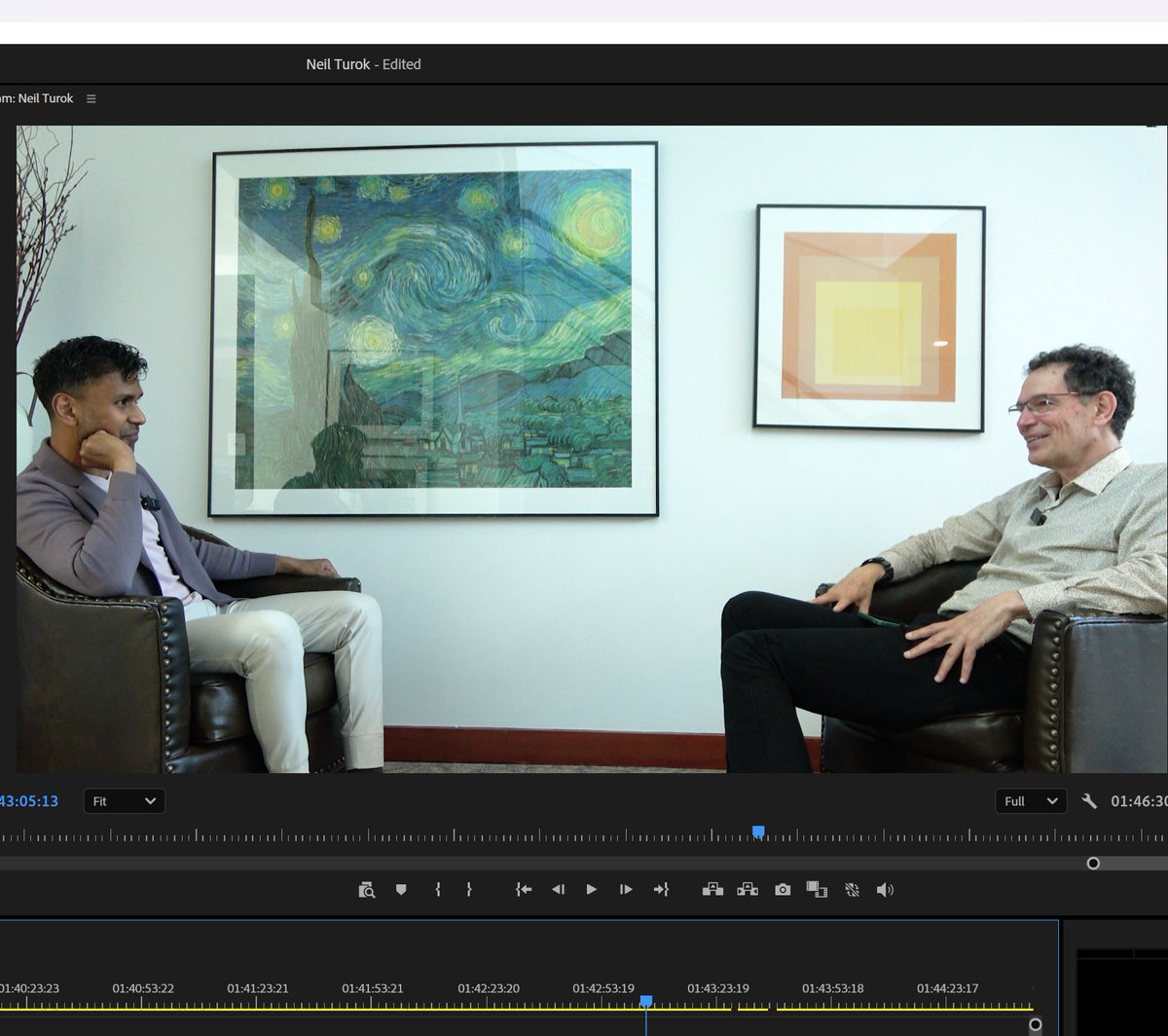Add a marker with the marker button
Viewport: 1168px width, 1036px height.
(x=401, y=889)
